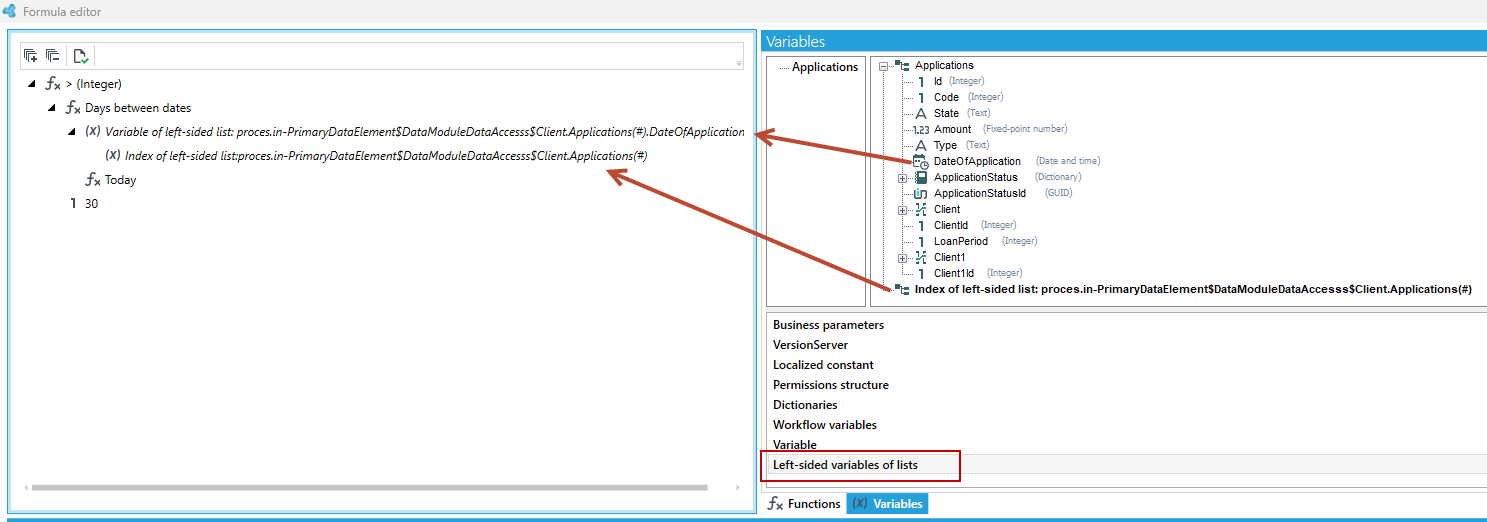Collapse the Days between dates node
The image size is (1487, 522).
tap(52, 108)
